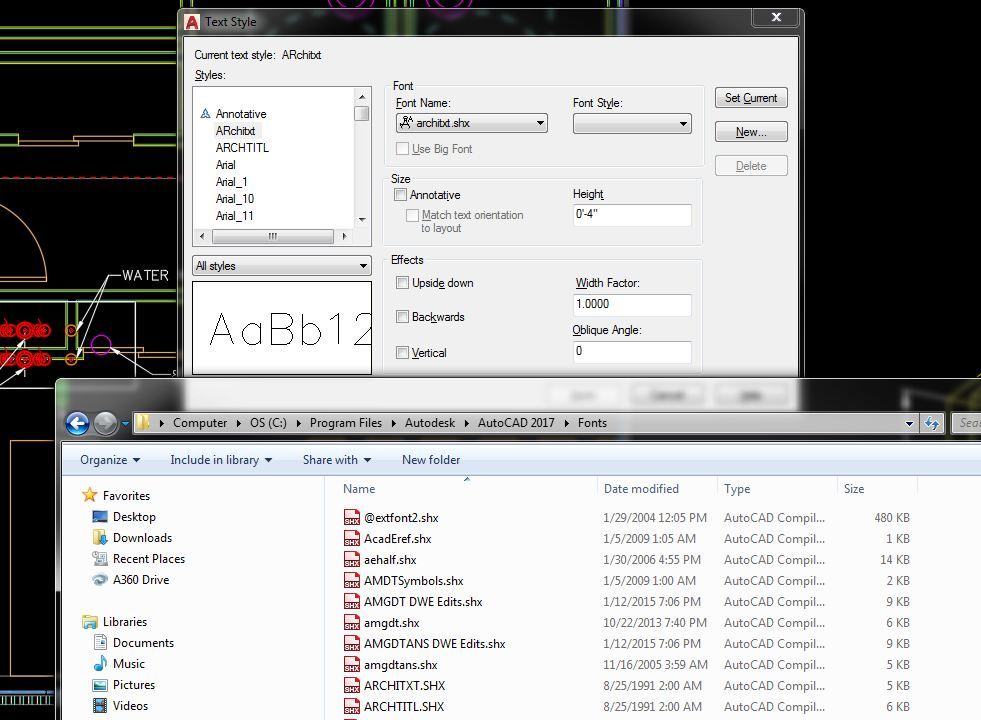Screen dimensions: 981x720
Task: Click the OS (C:) breadcrumb segment
Action: click(268, 423)
